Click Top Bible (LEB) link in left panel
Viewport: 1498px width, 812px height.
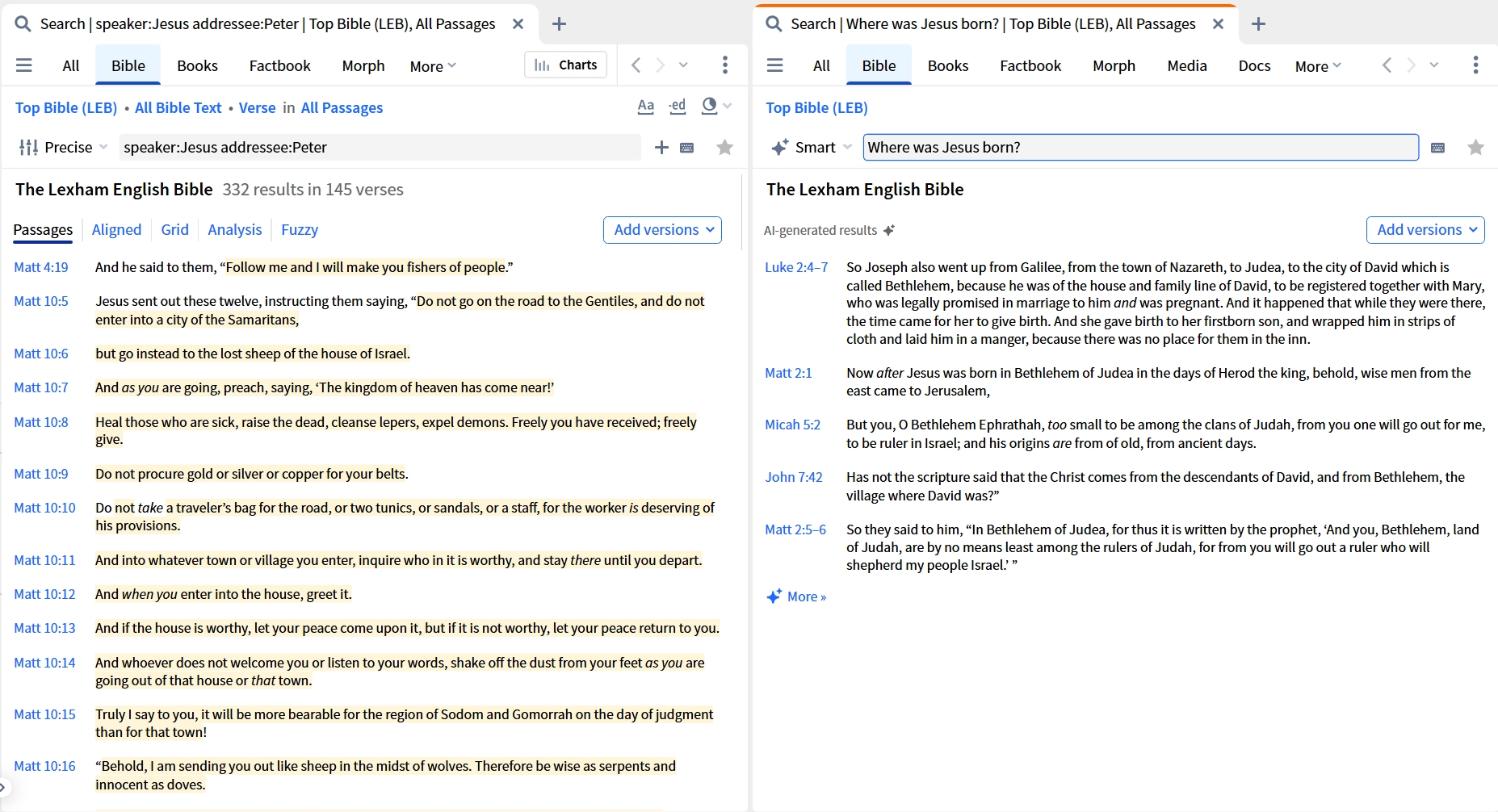tap(66, 108)
